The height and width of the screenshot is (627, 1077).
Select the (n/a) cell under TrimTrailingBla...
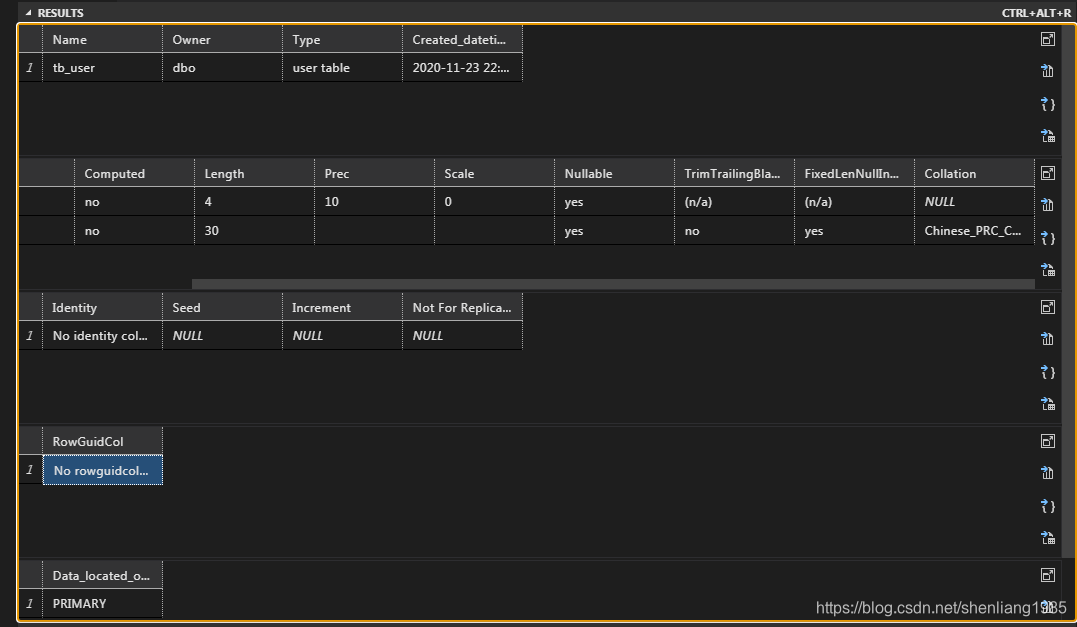tap(734, 201)
